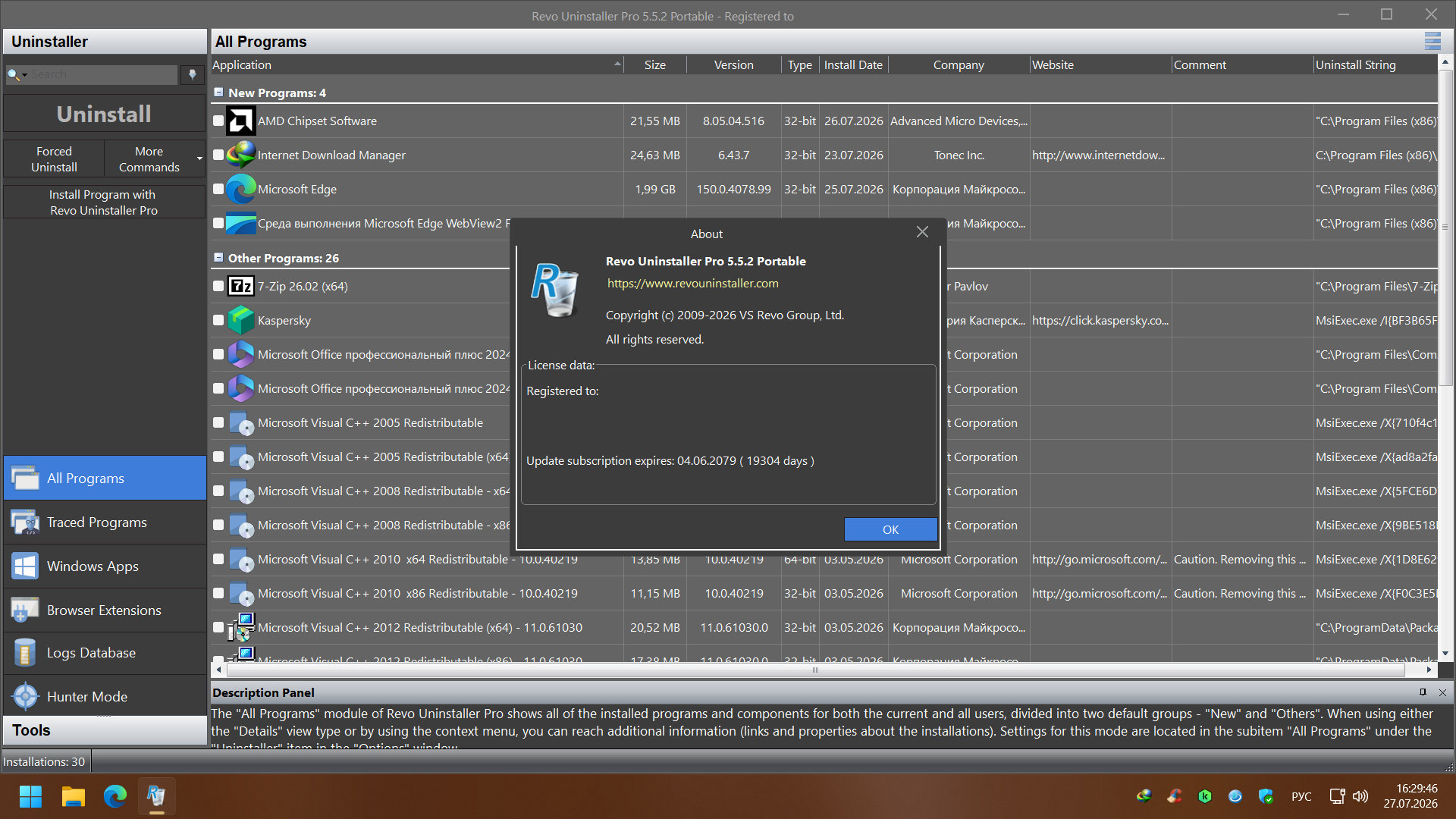Click the pin icon beside the search box
The width and height of the screenshot is (1456, 819).
tap(193, 74)
